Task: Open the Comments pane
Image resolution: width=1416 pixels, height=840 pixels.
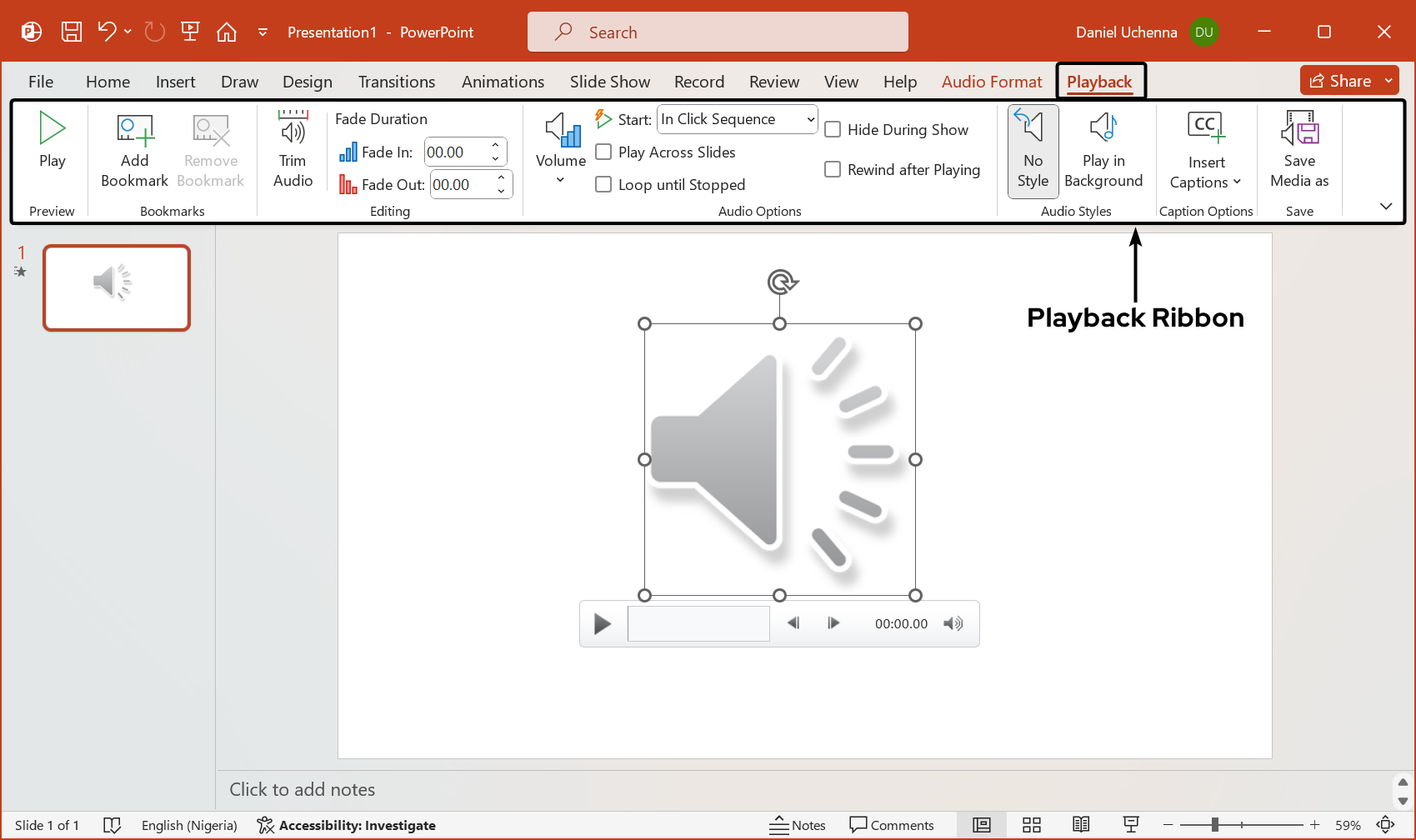Action: point(893,825)
